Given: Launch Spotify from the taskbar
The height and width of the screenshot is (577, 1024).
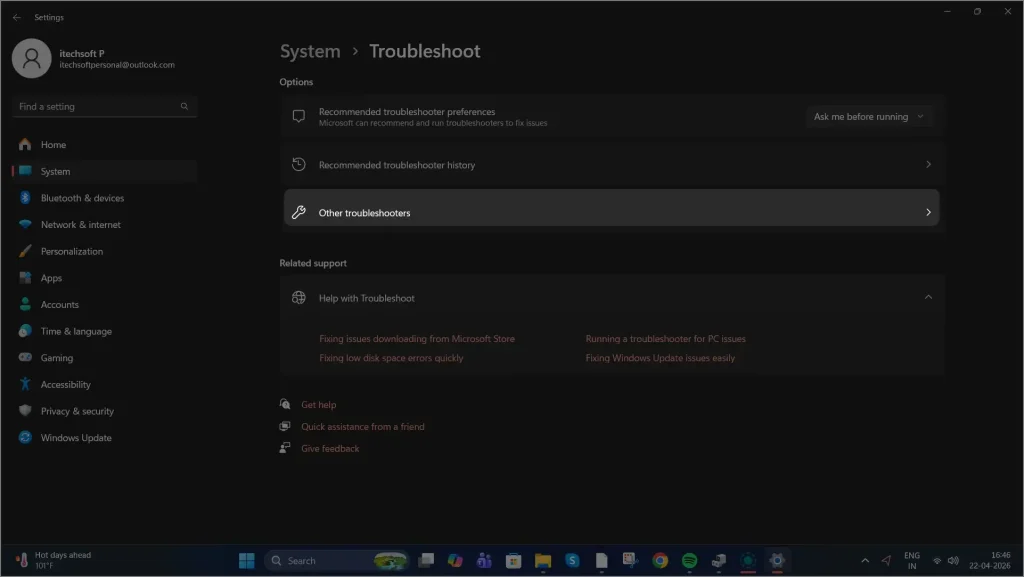Looking at the screenshot, I should tap(688, 560).
